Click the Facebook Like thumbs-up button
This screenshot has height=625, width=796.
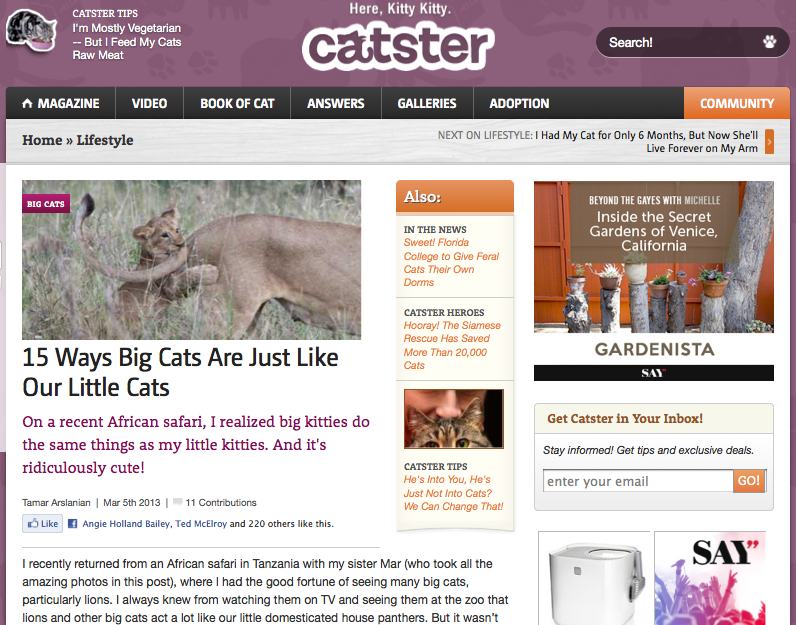point(42,523)
